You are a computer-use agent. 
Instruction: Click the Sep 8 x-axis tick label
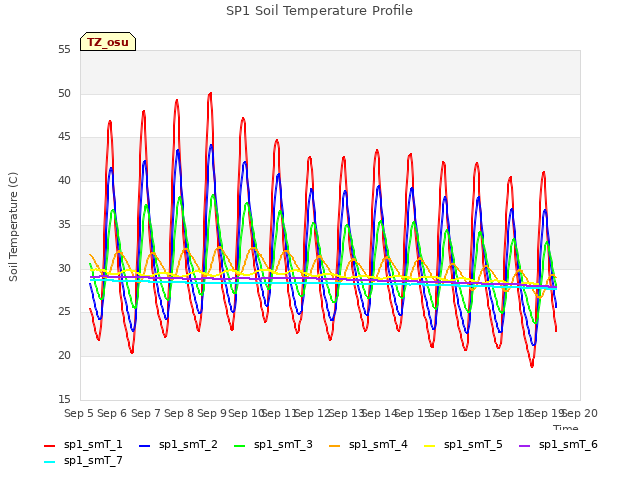pyautogui.click(x=179, y=413)
